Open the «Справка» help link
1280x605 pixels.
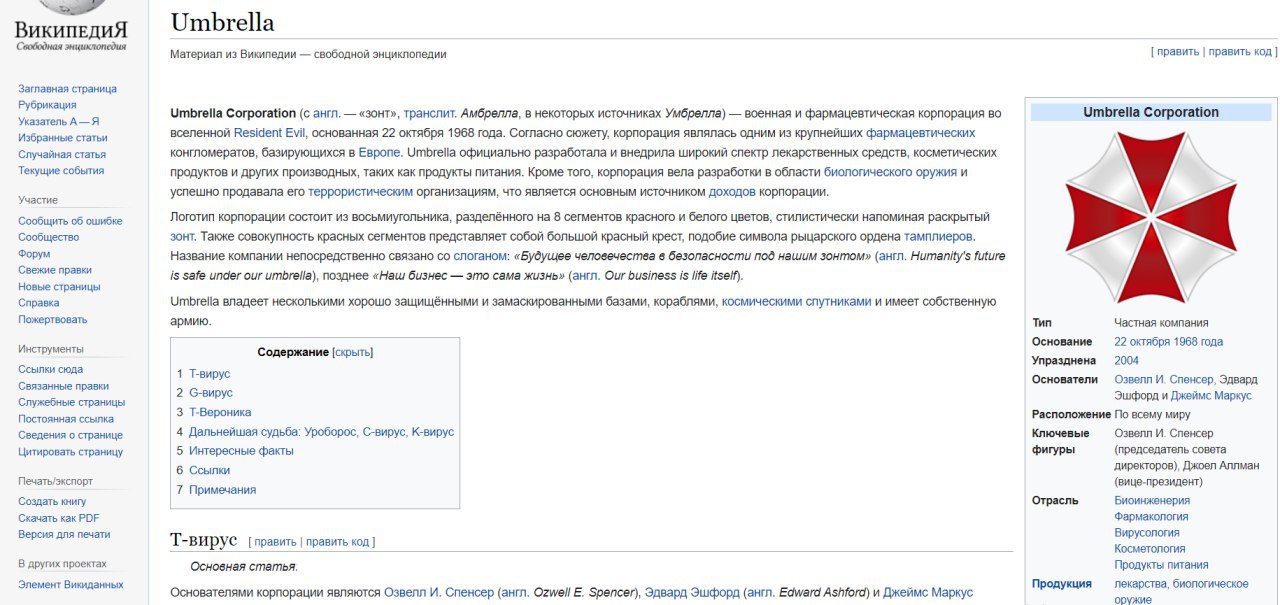pos(38,303)
